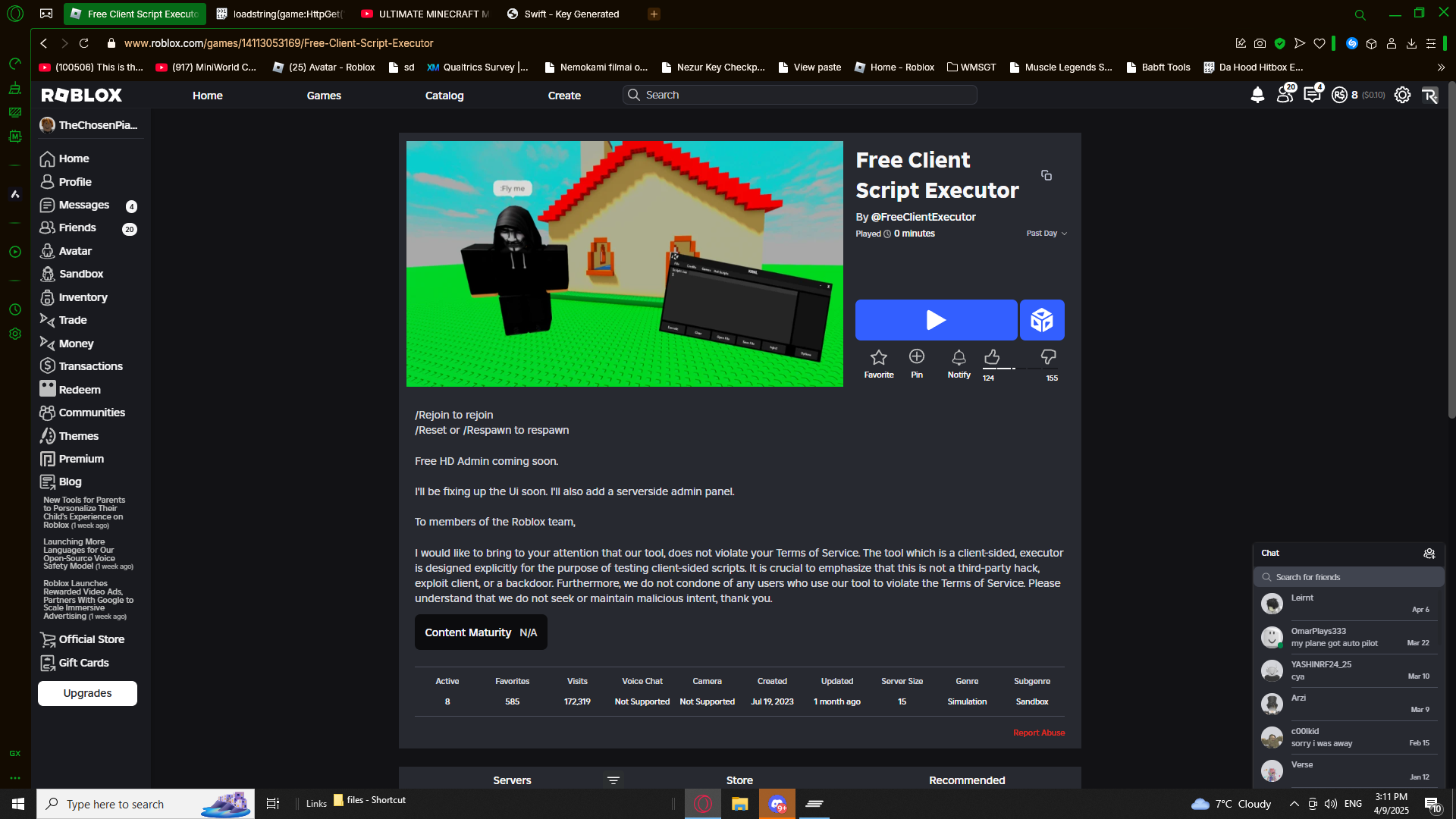The height and width of the screenshot is (819, 1456).
Task: Open the Games menu in Roblox header
Action: 324,96
